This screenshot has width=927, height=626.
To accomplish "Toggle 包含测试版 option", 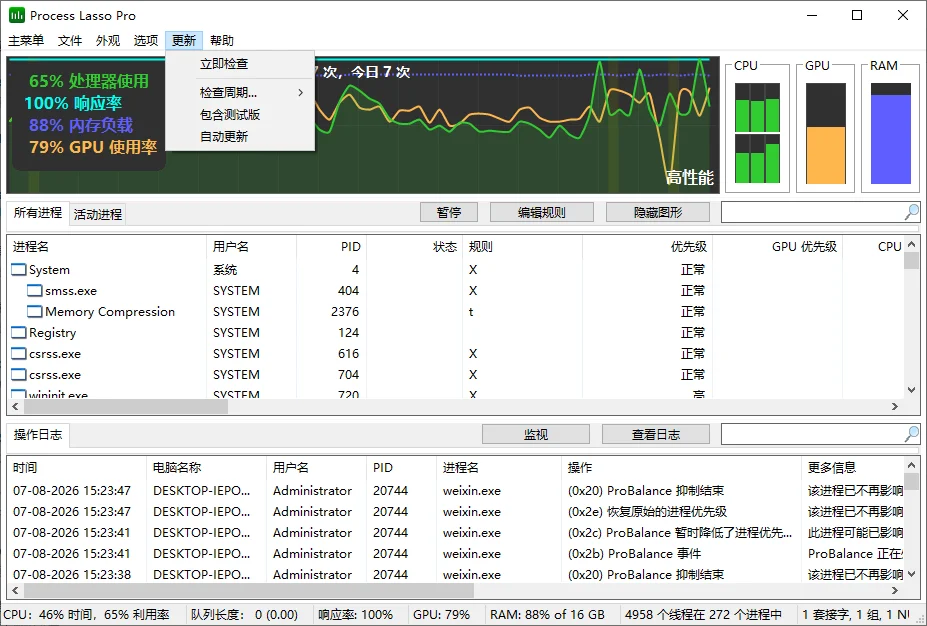I will tap(239, 115).
